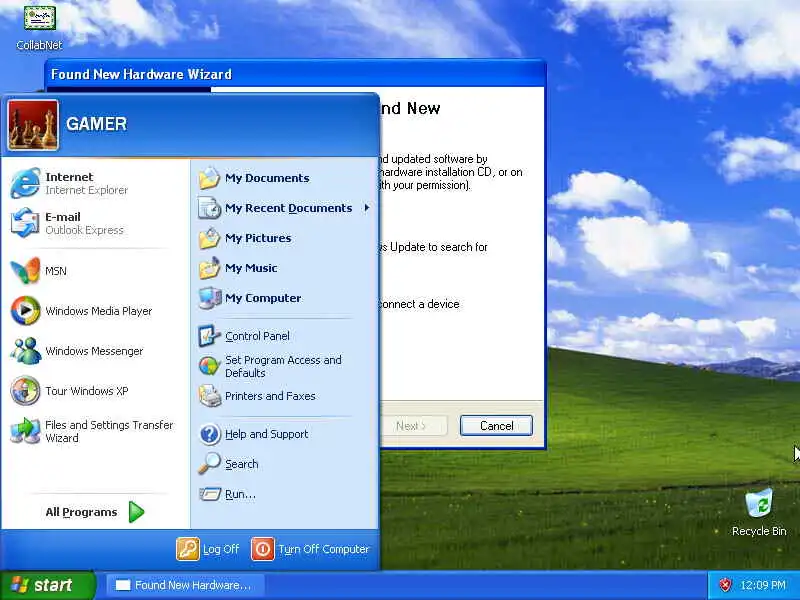Start Windows Messenger icon
The height and width of the screenshot is (600, 800).
tap(25, 351)
